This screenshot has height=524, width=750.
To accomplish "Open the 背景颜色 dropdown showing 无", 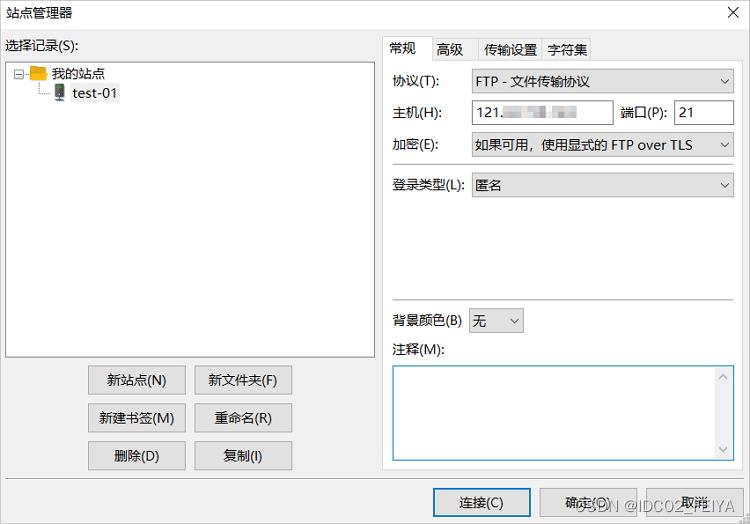I will 496,320.
